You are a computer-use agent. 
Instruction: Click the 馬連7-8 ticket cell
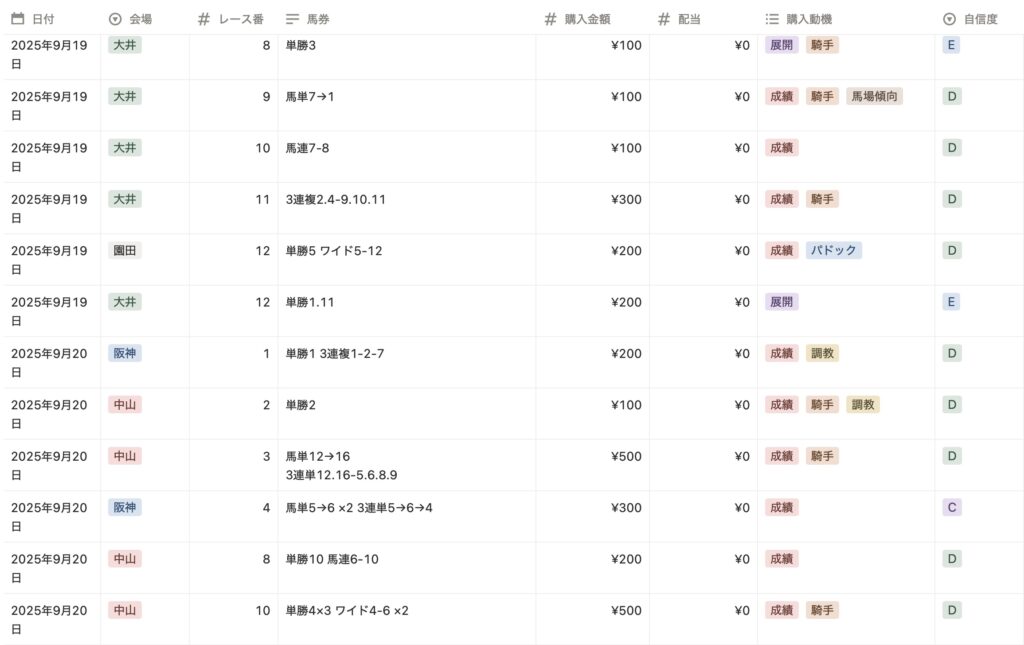(307, 148)
